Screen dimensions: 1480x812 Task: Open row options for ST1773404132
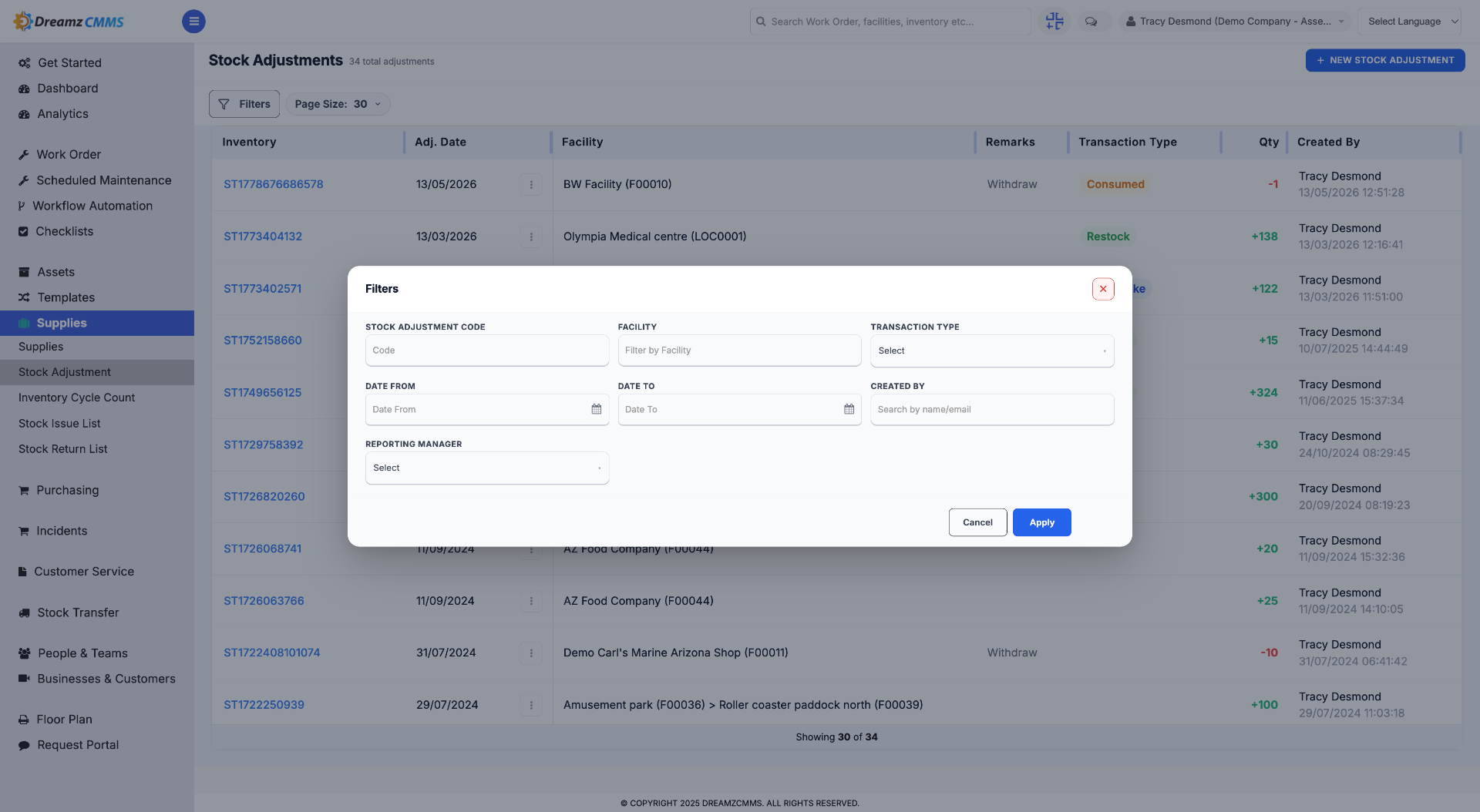[531, 237]
